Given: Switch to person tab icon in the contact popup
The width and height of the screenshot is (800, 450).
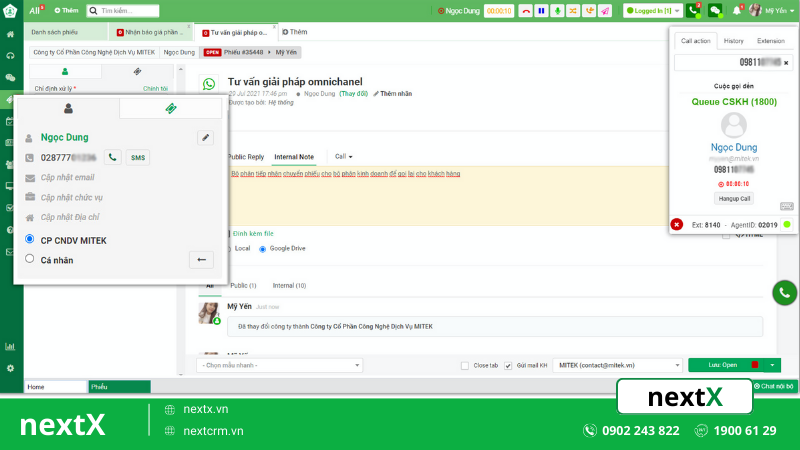Looking at the screenshot, I should point(68,108).
